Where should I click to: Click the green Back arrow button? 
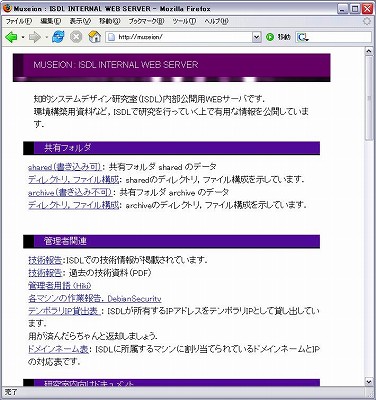click(x=11, y=37)
